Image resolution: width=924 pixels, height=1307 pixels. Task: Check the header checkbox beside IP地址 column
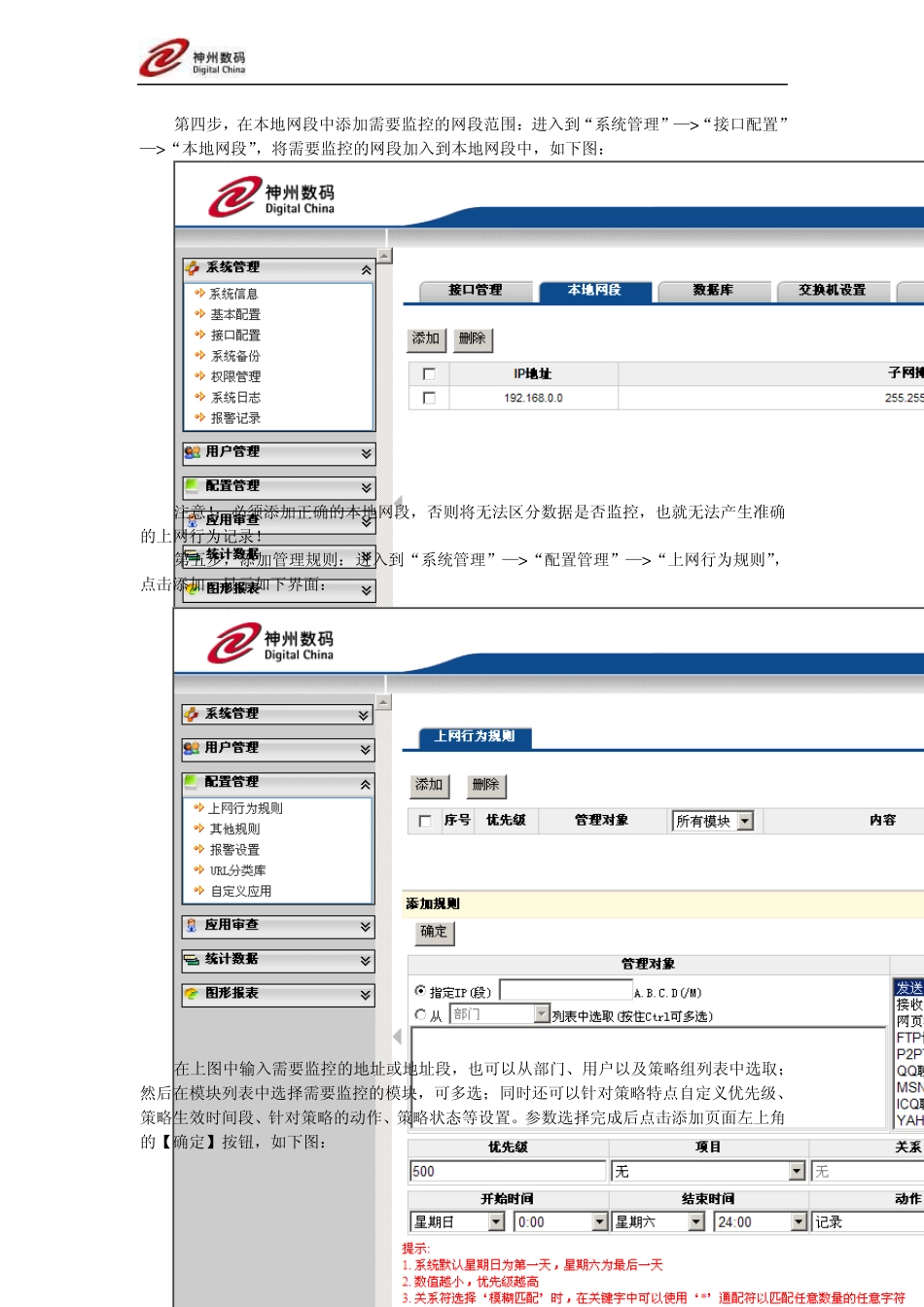(x=429, y=373)
